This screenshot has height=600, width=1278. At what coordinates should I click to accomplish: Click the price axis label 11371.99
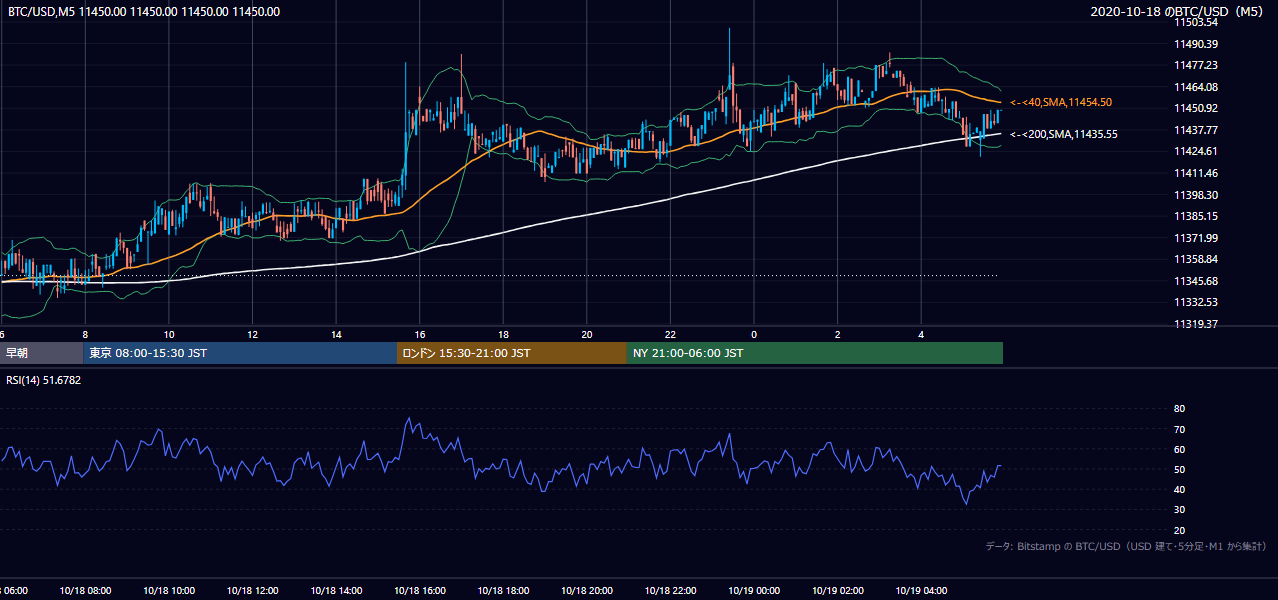tap(1196, 238)
